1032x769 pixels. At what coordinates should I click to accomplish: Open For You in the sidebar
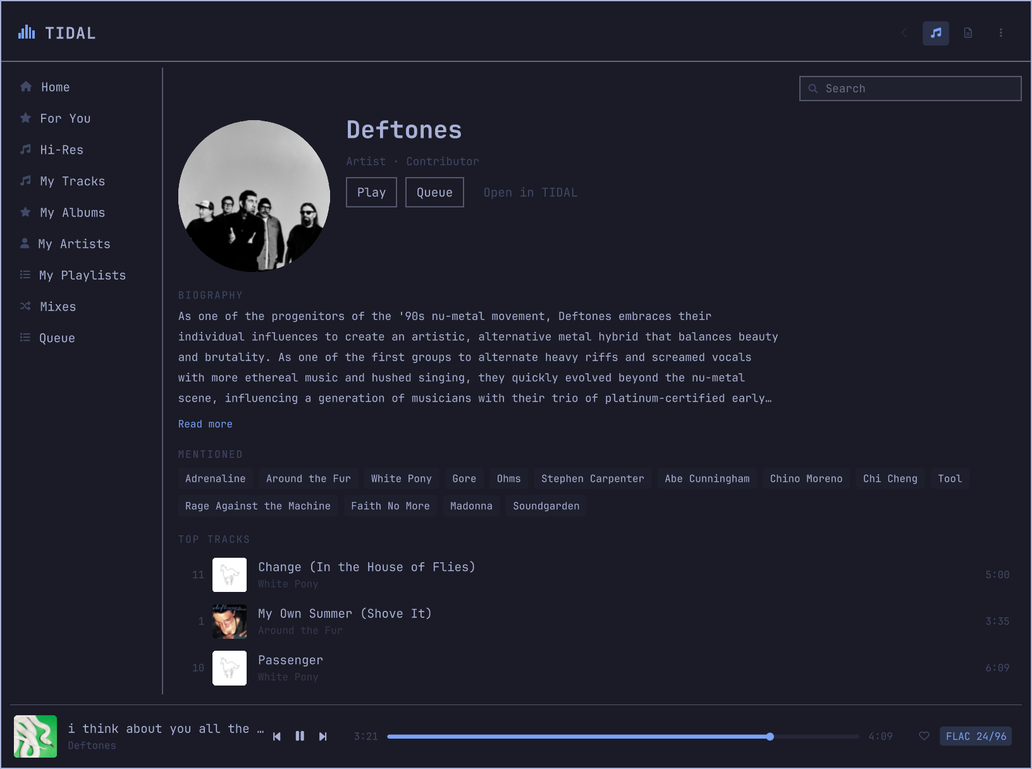click(65, 119)
